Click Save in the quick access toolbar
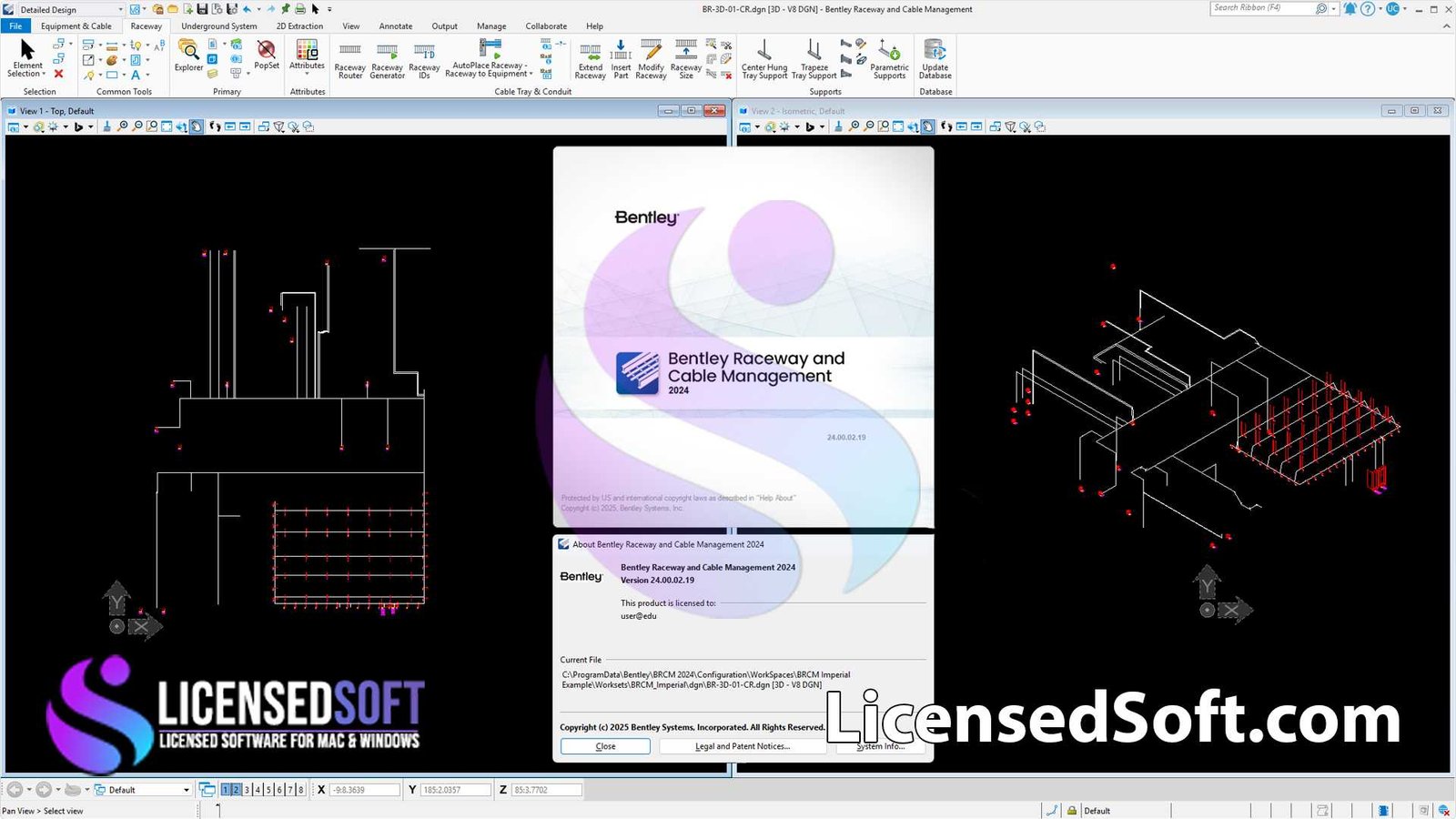This screenshot has width=1456, height=819. point(202,9)
